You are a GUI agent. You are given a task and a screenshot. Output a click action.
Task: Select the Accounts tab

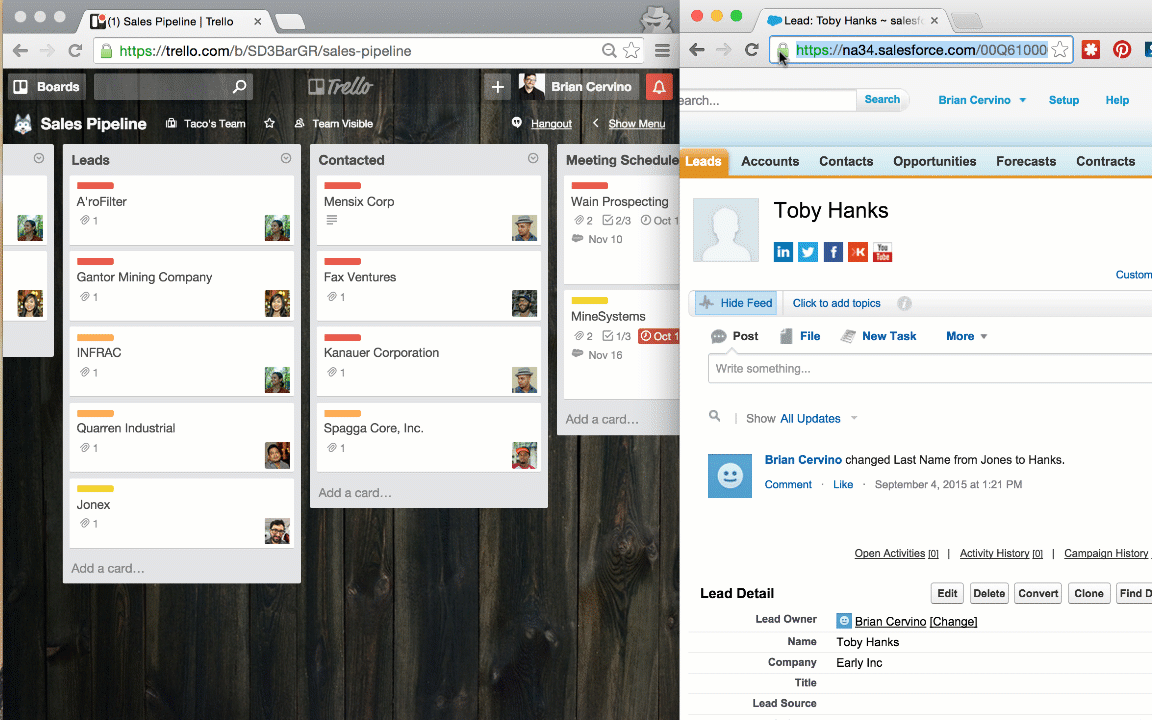(770, 162)
